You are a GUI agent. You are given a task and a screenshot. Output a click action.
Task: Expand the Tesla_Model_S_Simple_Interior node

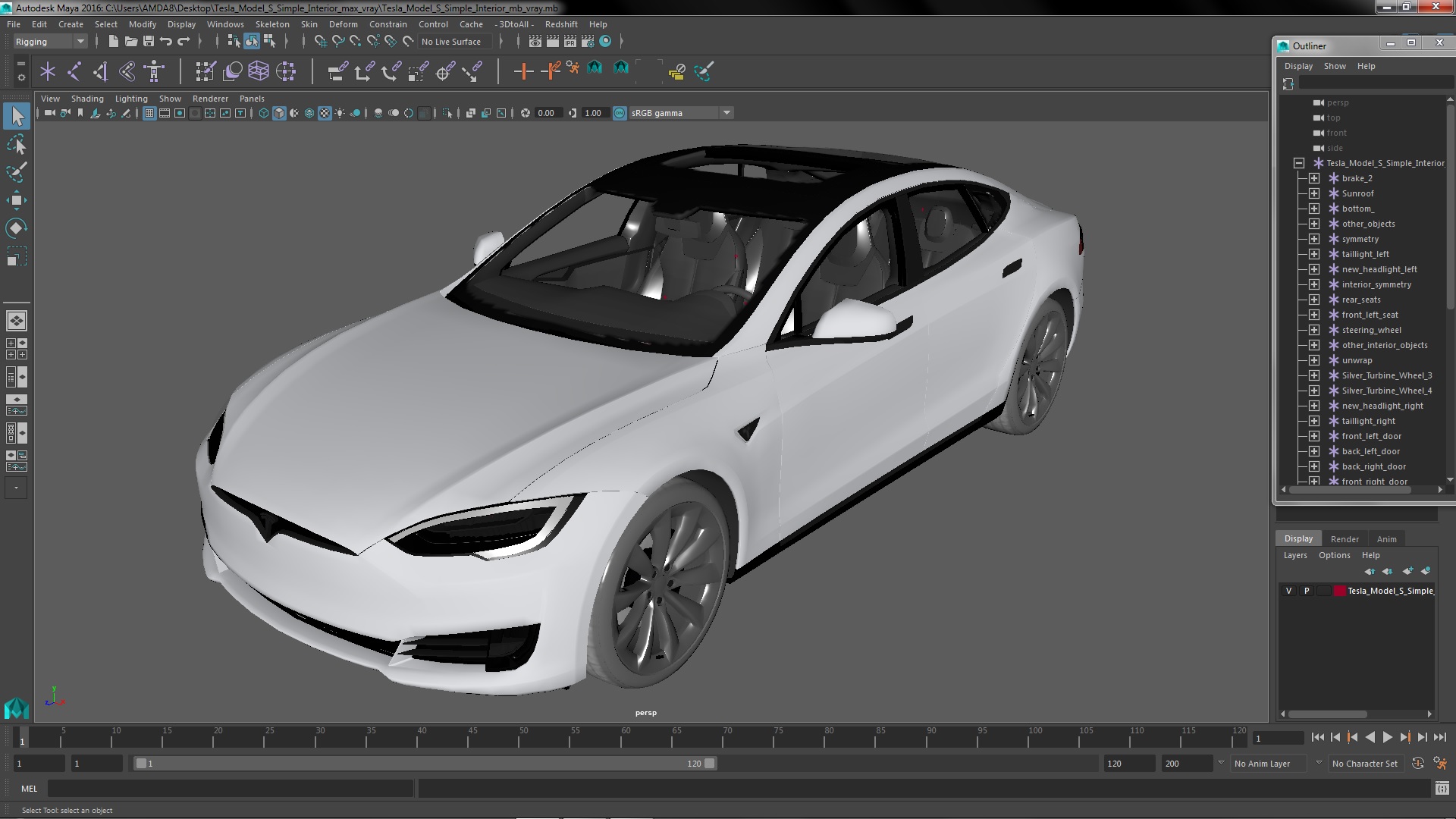1298,162
